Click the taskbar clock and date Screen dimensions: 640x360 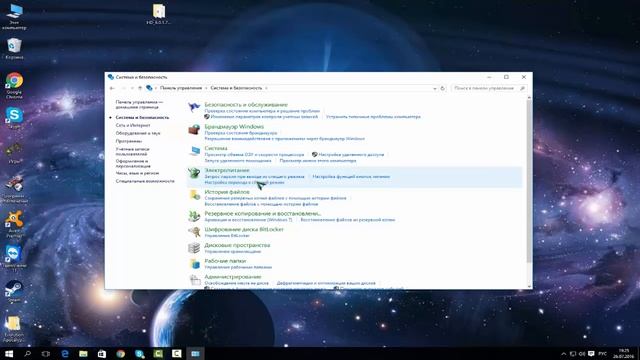[x=624, y=353]
